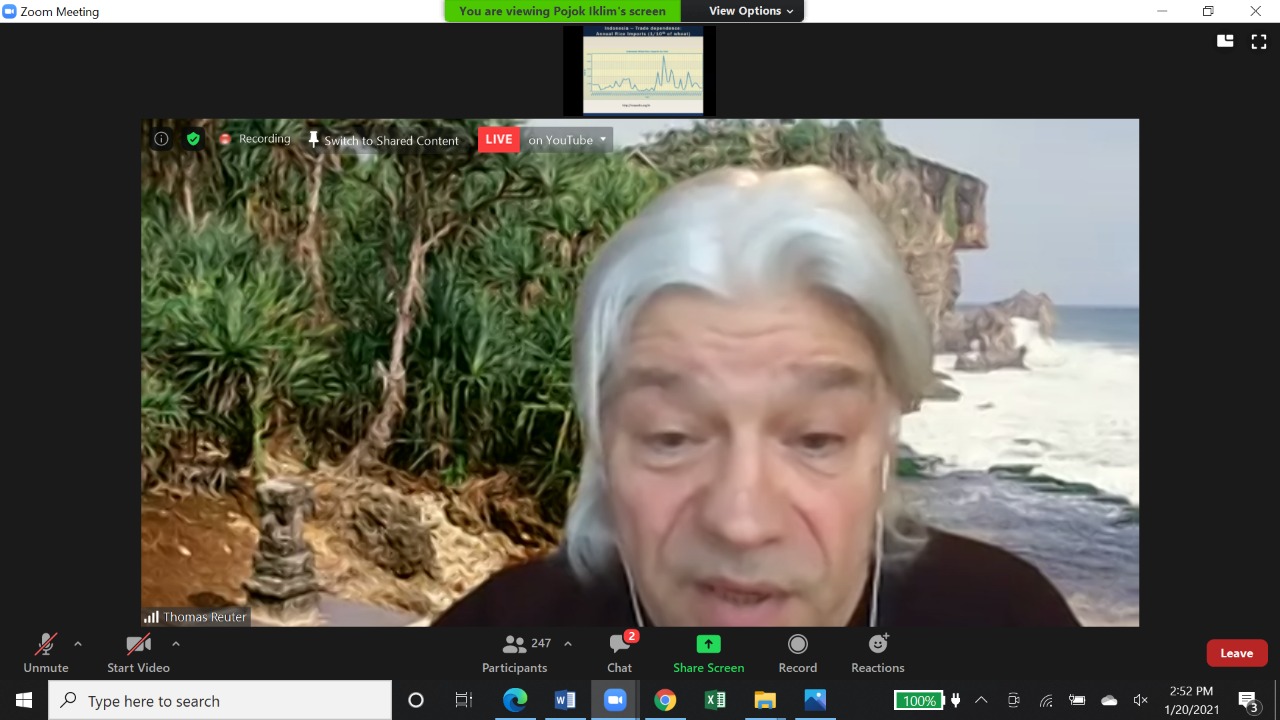Click the green Share Screen button
1280x720 pixels.
[x=708, y=653]
